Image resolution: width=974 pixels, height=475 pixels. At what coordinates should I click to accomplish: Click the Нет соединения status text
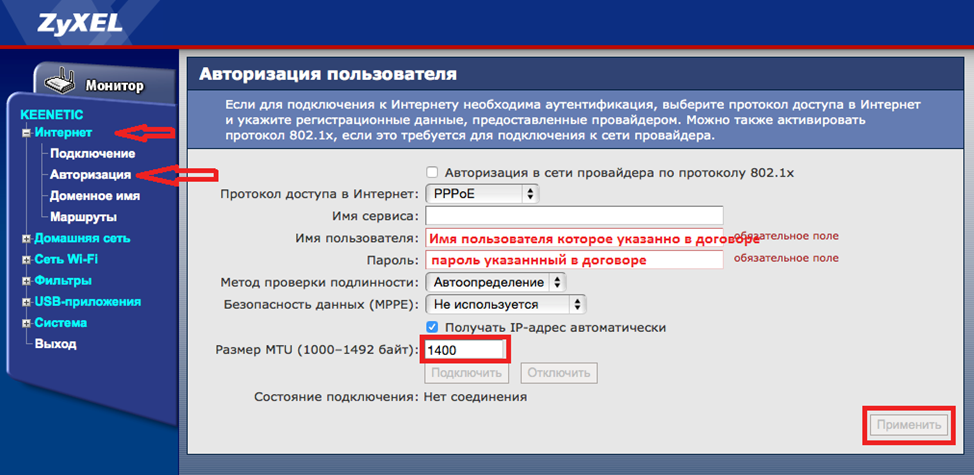coord(475,397)
